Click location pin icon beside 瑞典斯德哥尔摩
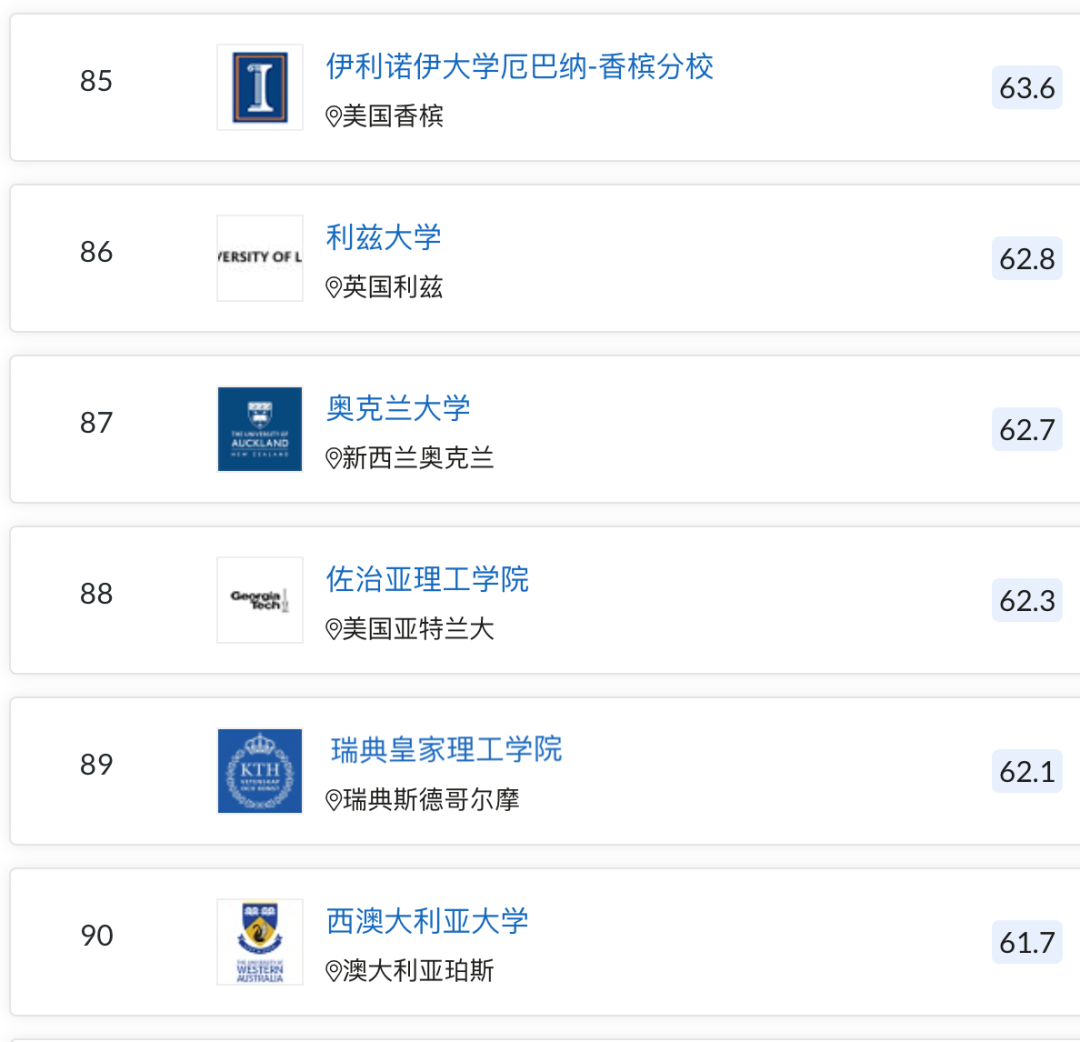Image resolution: width=1080 pixels, height=1042 pixels. point(334,801)
